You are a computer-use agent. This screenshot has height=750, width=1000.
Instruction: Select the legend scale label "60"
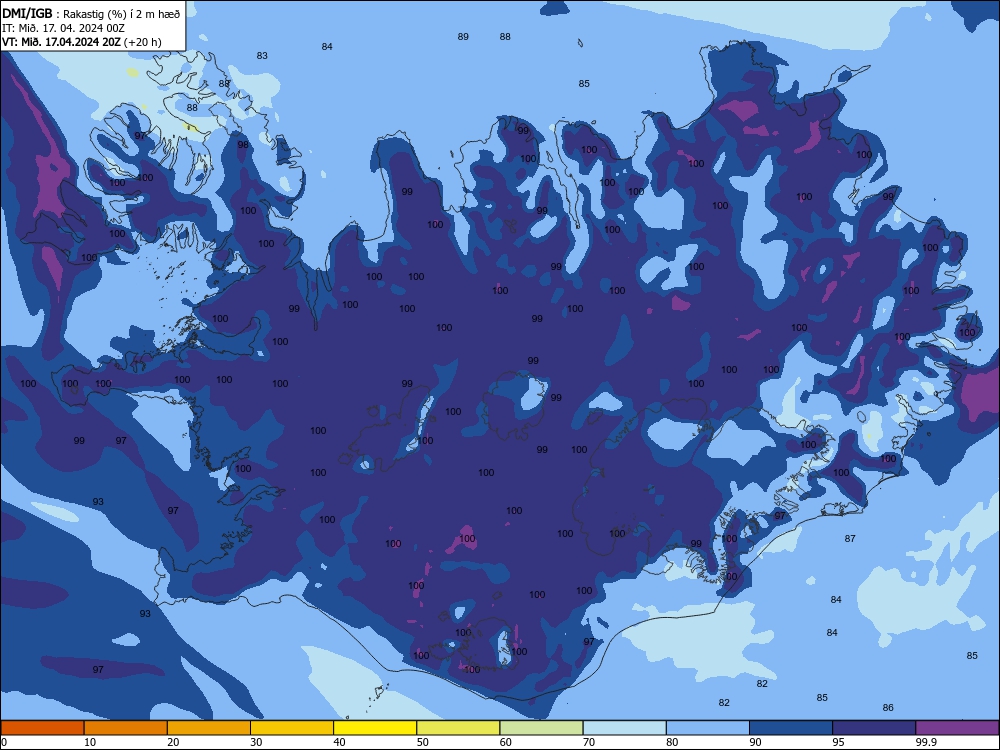(506, 742)
